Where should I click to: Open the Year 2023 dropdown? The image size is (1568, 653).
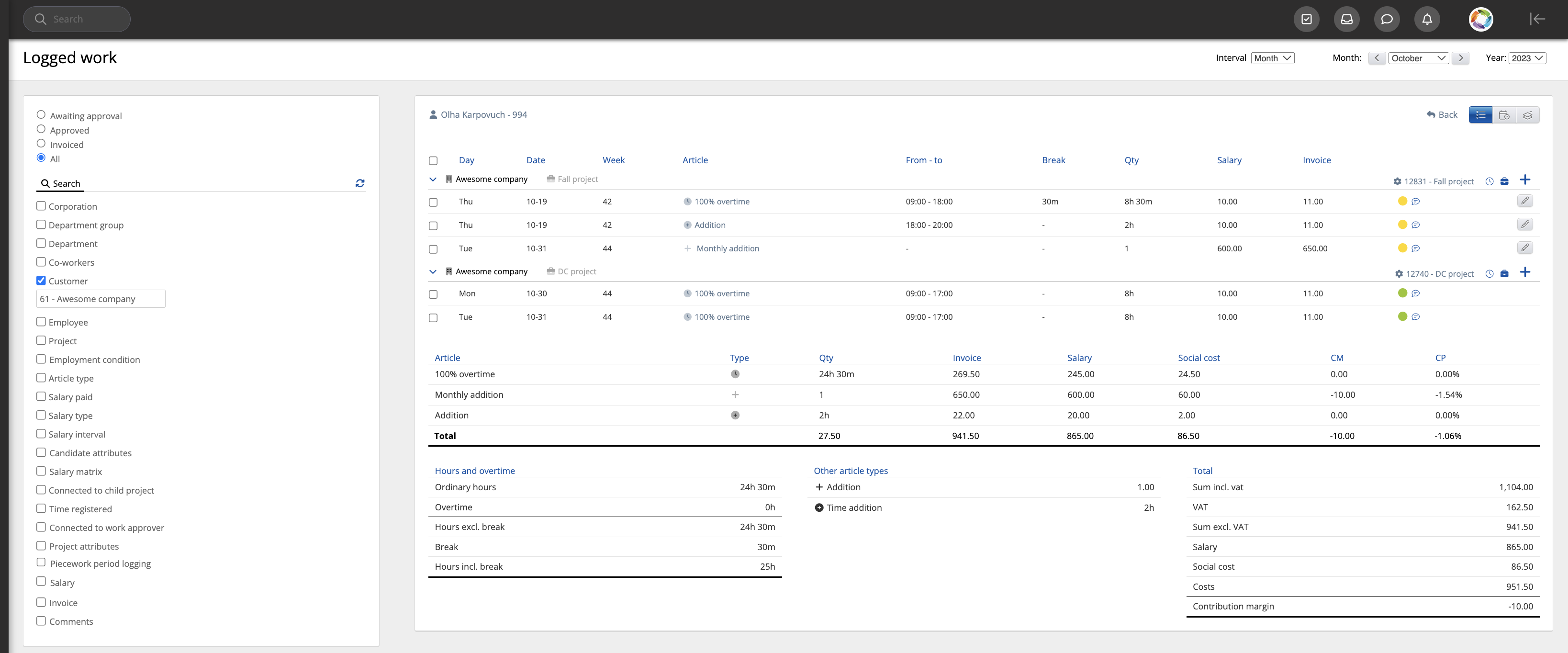(1527, 58)
